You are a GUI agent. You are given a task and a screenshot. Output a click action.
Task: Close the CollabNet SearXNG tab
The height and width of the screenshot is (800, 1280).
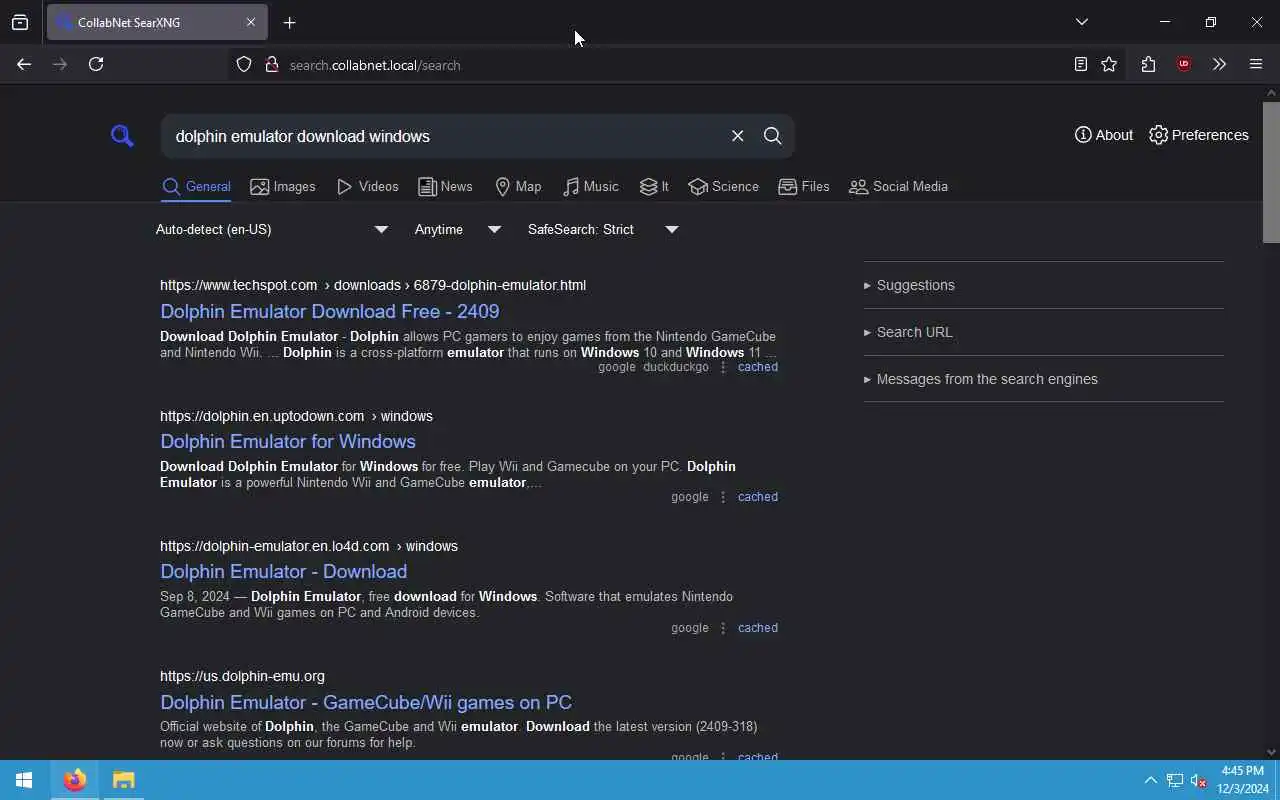pyautogui.click(x=251, y=22)
